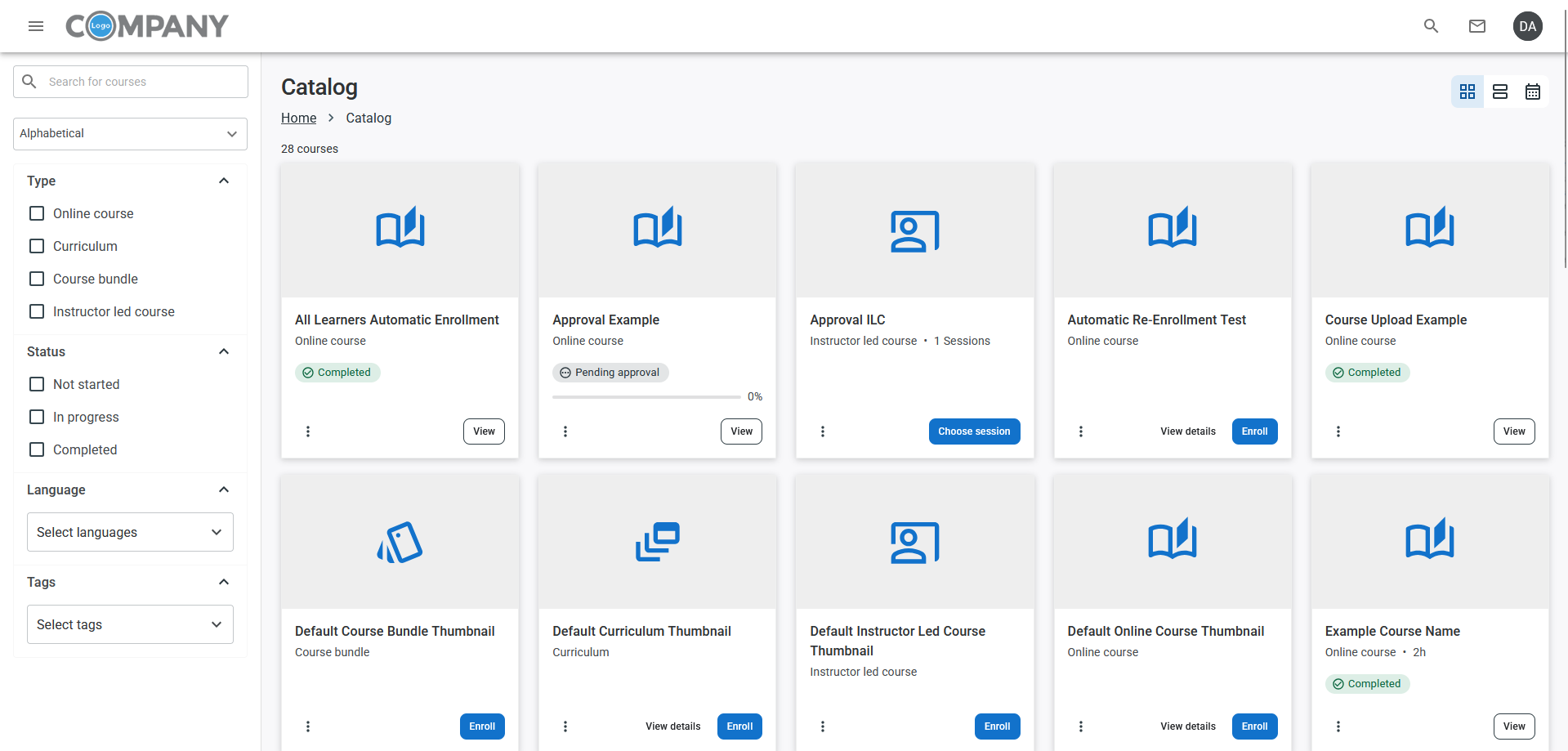This screenshot has height=751, width=1568.
Task: Check the Curriculum type filter
Action: coord(37,246)
